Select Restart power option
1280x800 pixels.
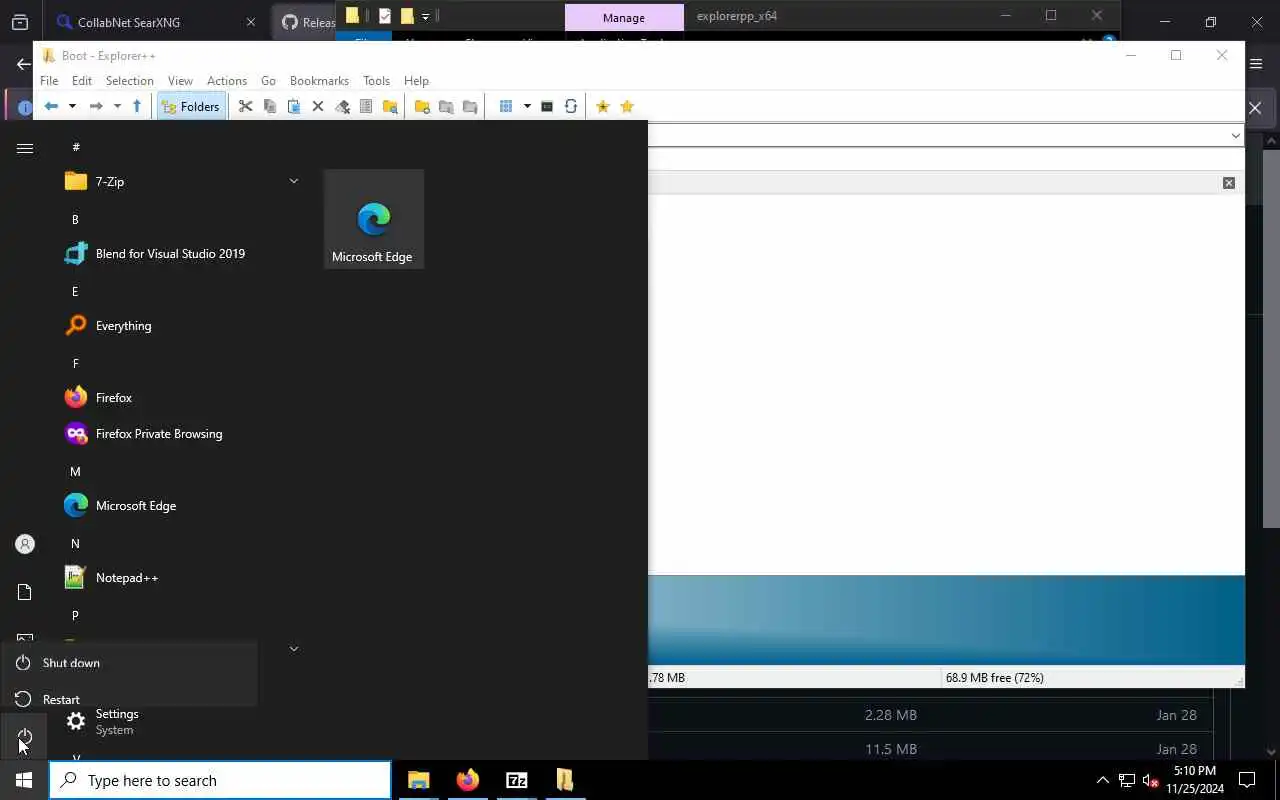(x=128, y=699)
